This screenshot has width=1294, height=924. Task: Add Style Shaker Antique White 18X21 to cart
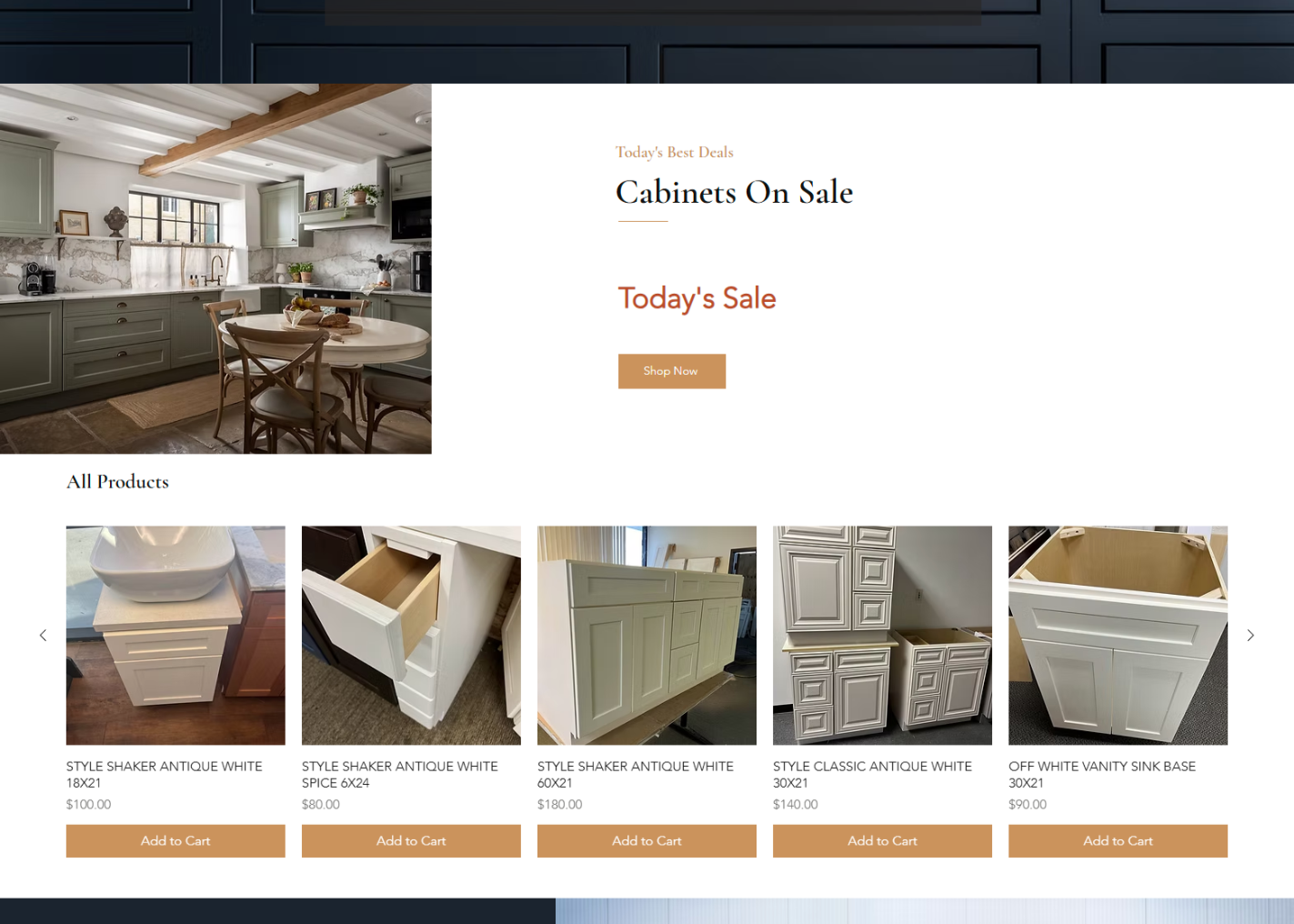[x=176, y=841]
